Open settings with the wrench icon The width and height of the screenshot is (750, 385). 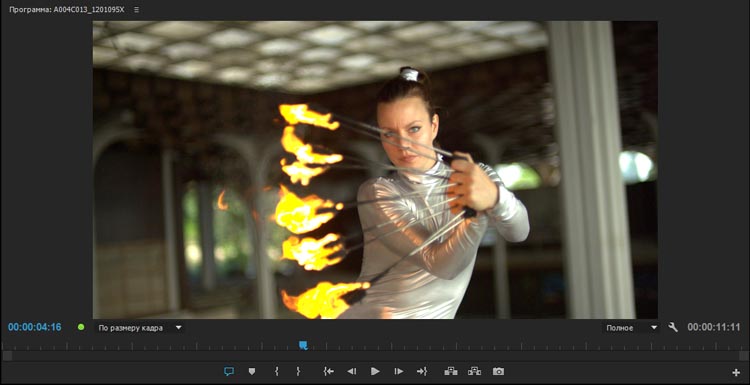pos(673,328)
